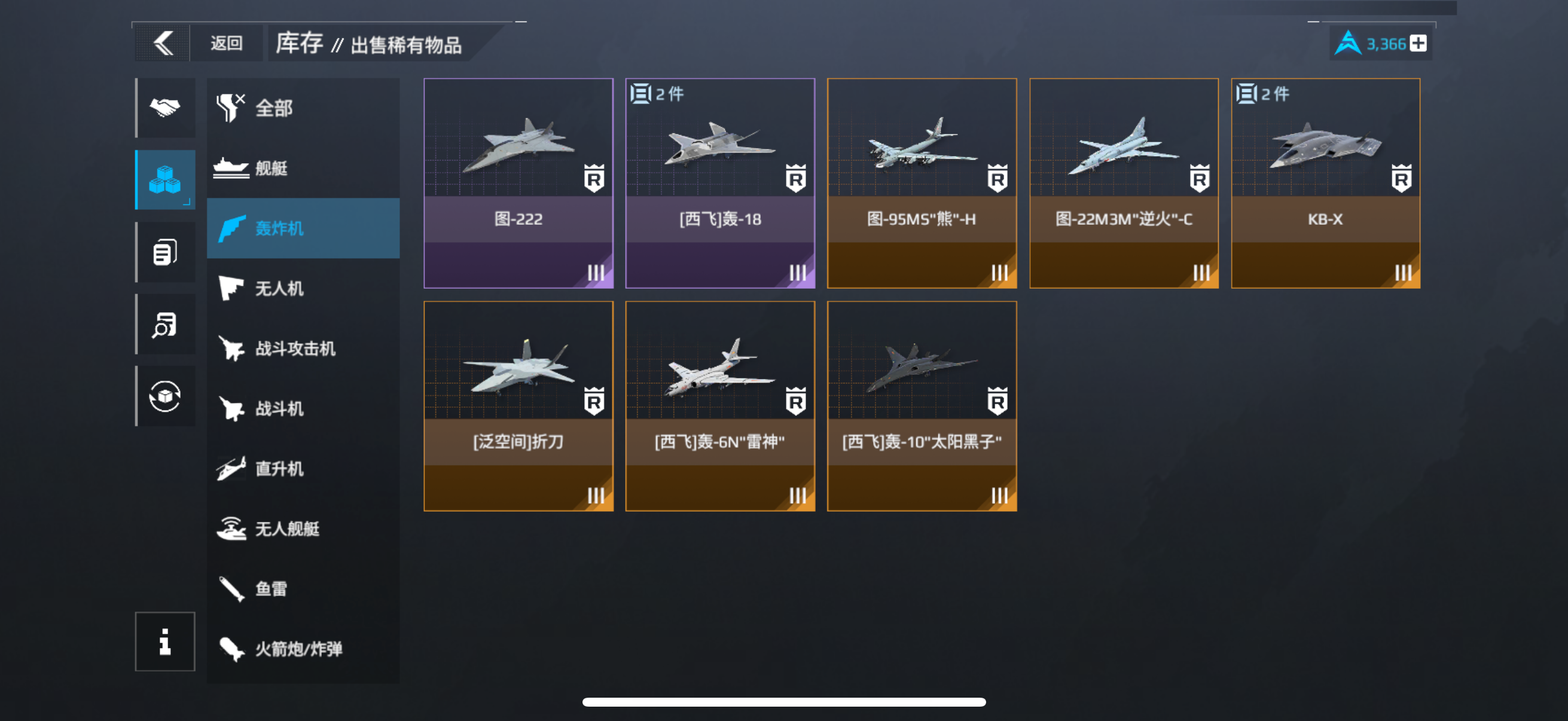
Task: Select the 图-95MS"熊"-H card
Action: click(x=922, y=183)
